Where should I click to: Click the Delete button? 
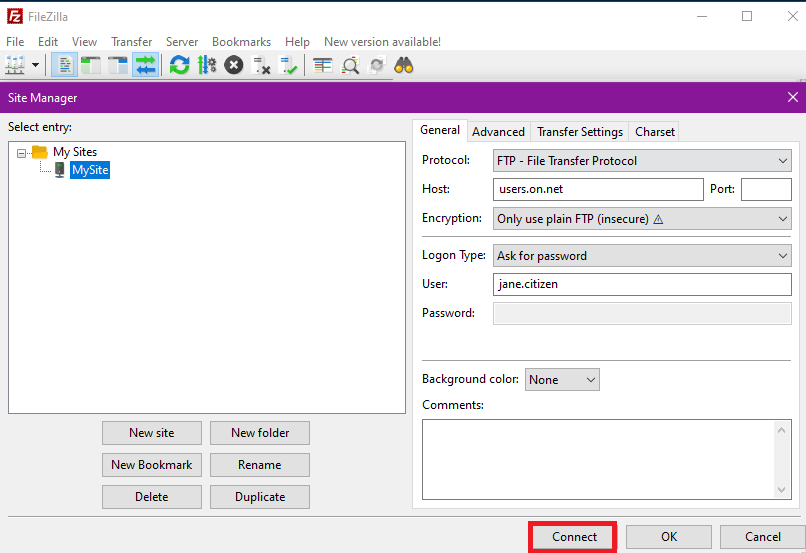click(x=152, y=496)
